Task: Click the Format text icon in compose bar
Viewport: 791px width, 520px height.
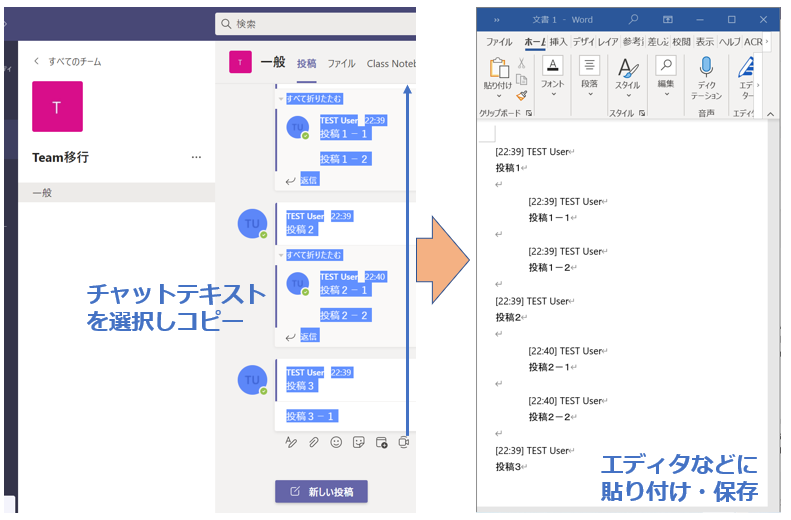Action: [x=291, y=442]
